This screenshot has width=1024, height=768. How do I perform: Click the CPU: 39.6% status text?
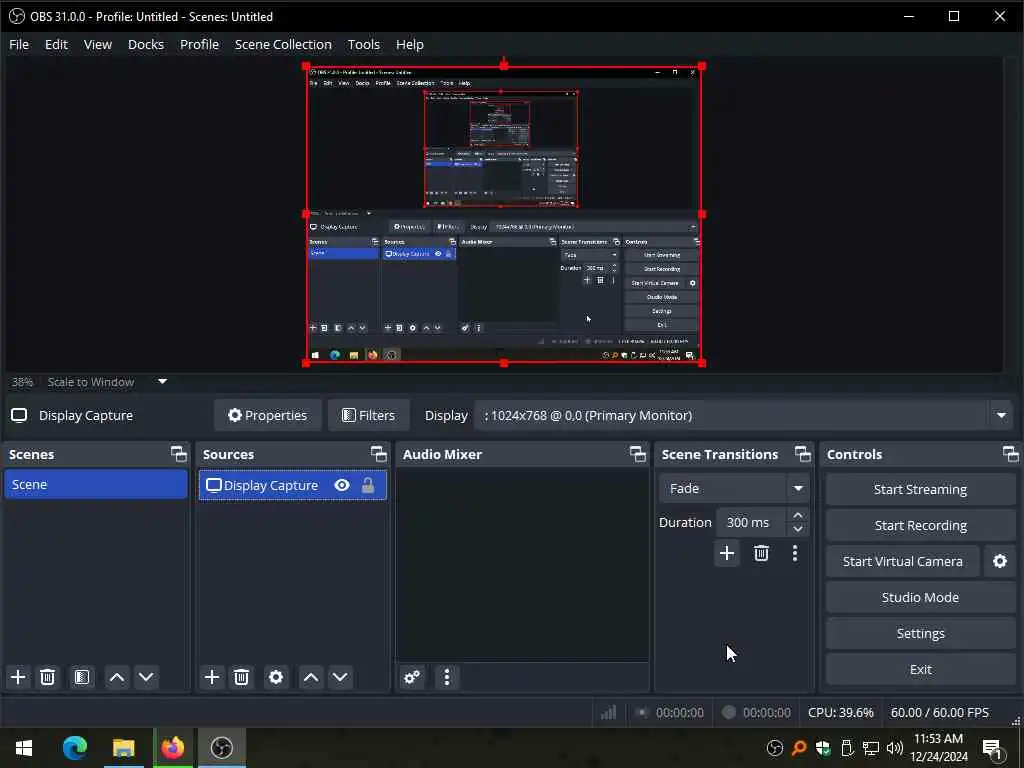tap(840, 712)
